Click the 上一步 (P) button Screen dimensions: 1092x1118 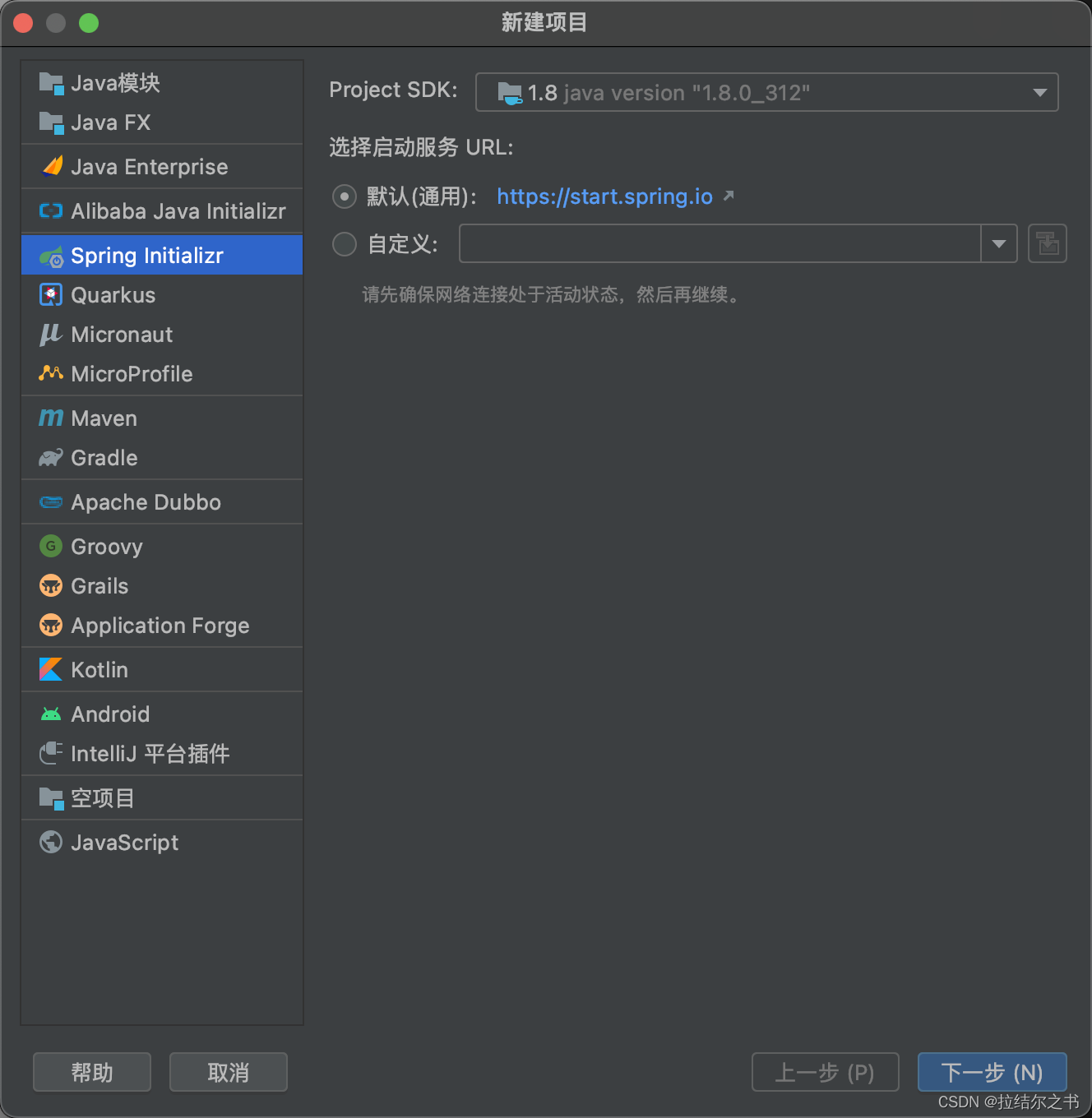pyautogui.click(x=826, y=1072)
